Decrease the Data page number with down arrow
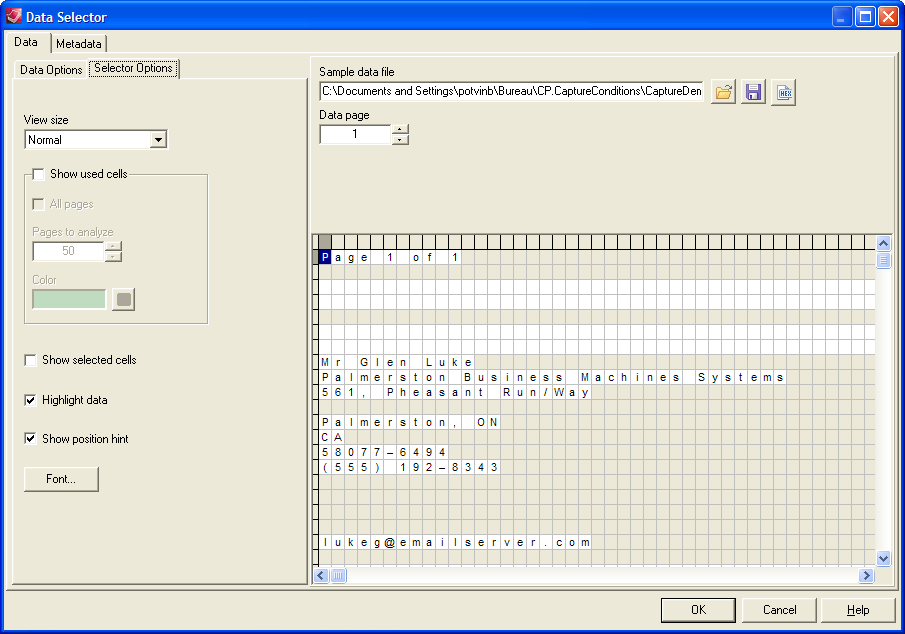Viewport: 905px width, 634px height. pyautogui.click(x=400, y=139)
